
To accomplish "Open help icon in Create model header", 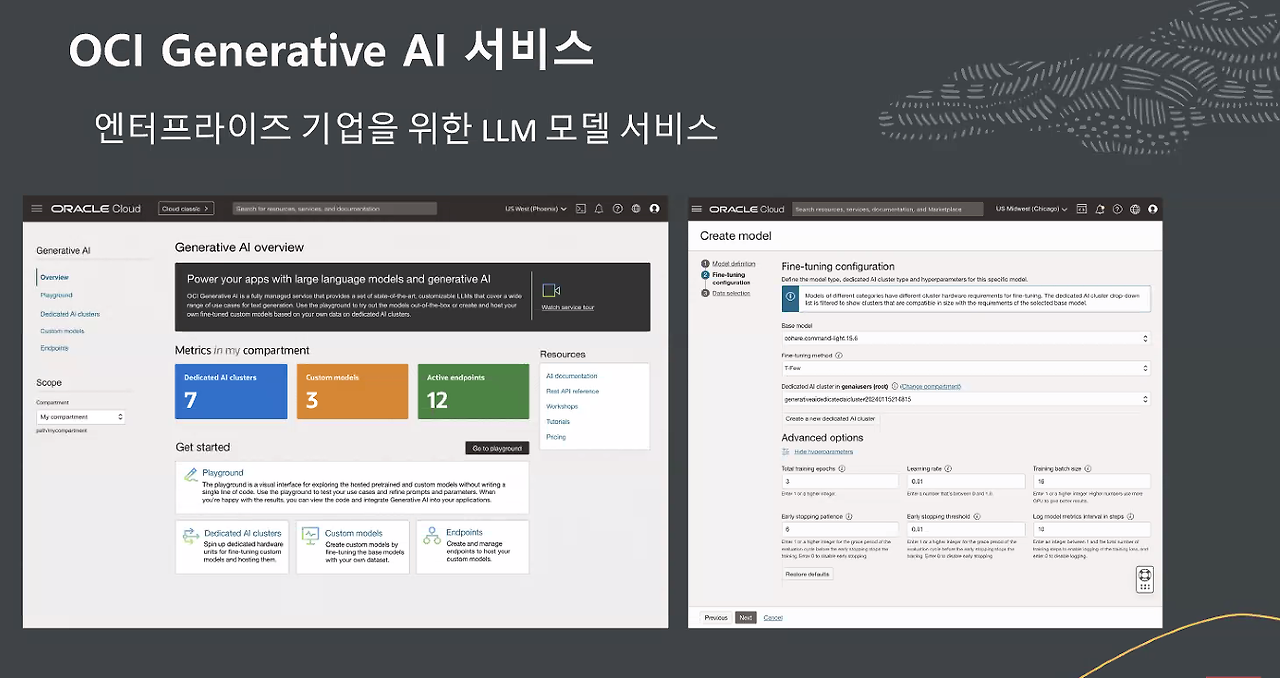I will point(1117,209).
